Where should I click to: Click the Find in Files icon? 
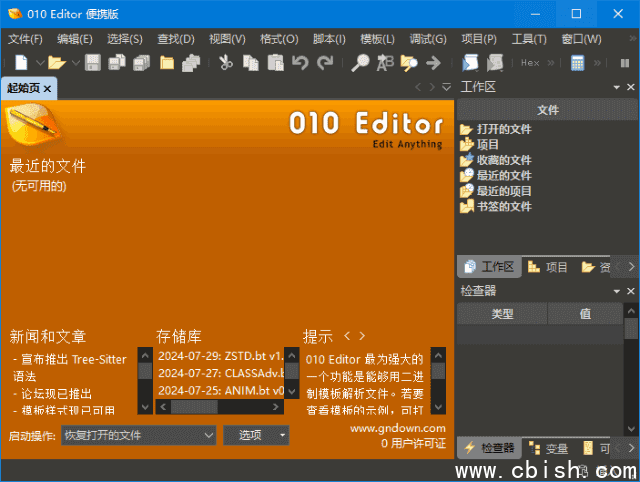pyautogui.click(x=409, y=63)
